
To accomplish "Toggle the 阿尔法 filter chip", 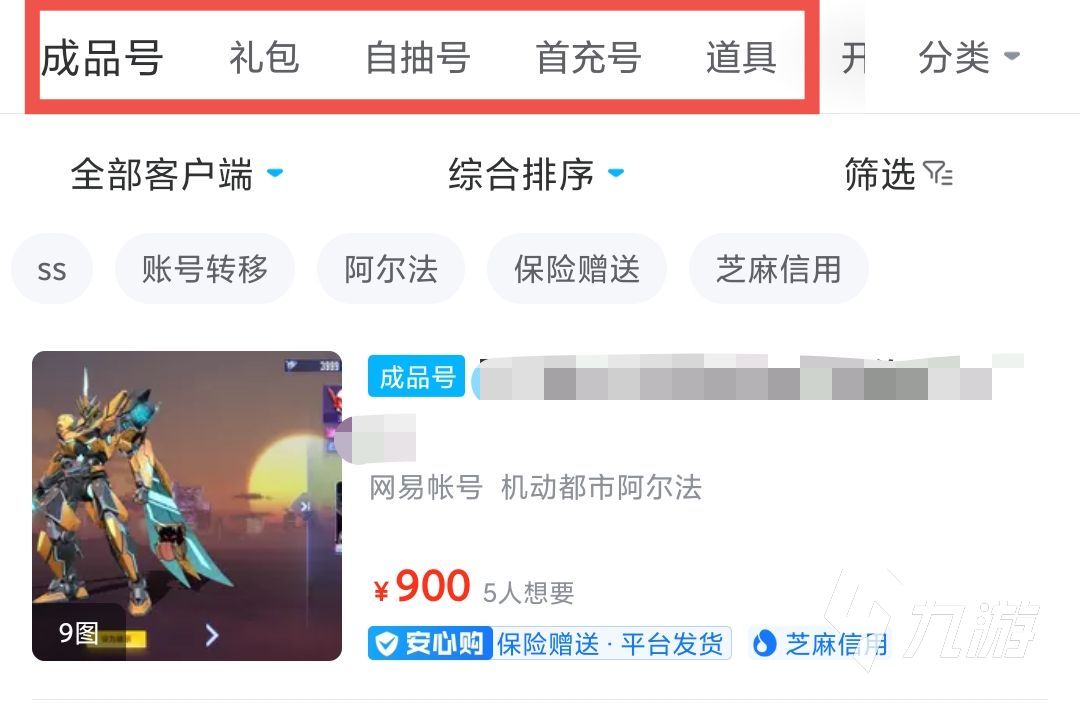I will point(391,269).
